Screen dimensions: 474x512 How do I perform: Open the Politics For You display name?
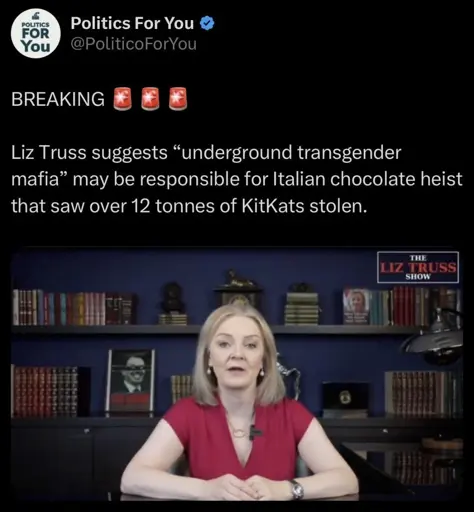coord(132,23)
